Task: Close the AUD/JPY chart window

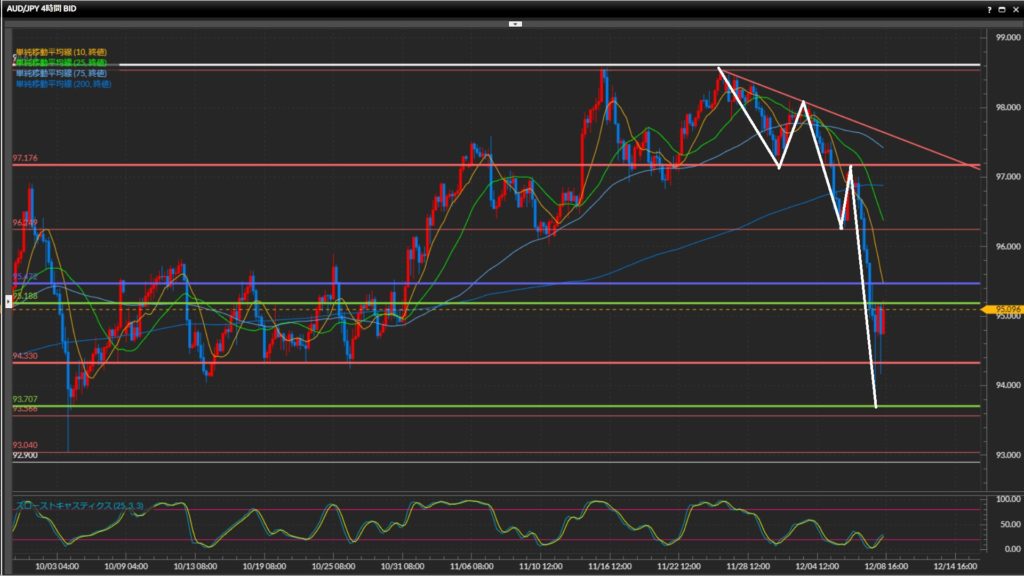Action: [1015, 8]
